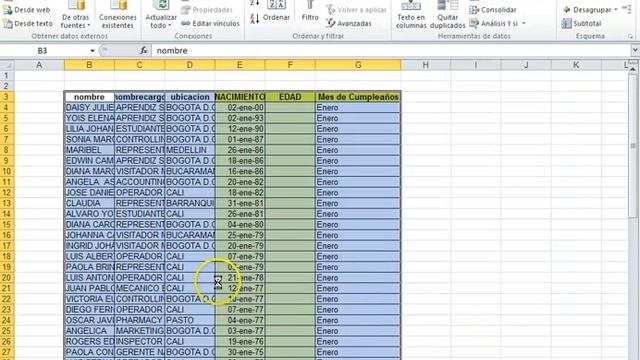Click the Mes de Cumpleaños header cell
The height and width of the screenshot is (360, 640).
358,97
